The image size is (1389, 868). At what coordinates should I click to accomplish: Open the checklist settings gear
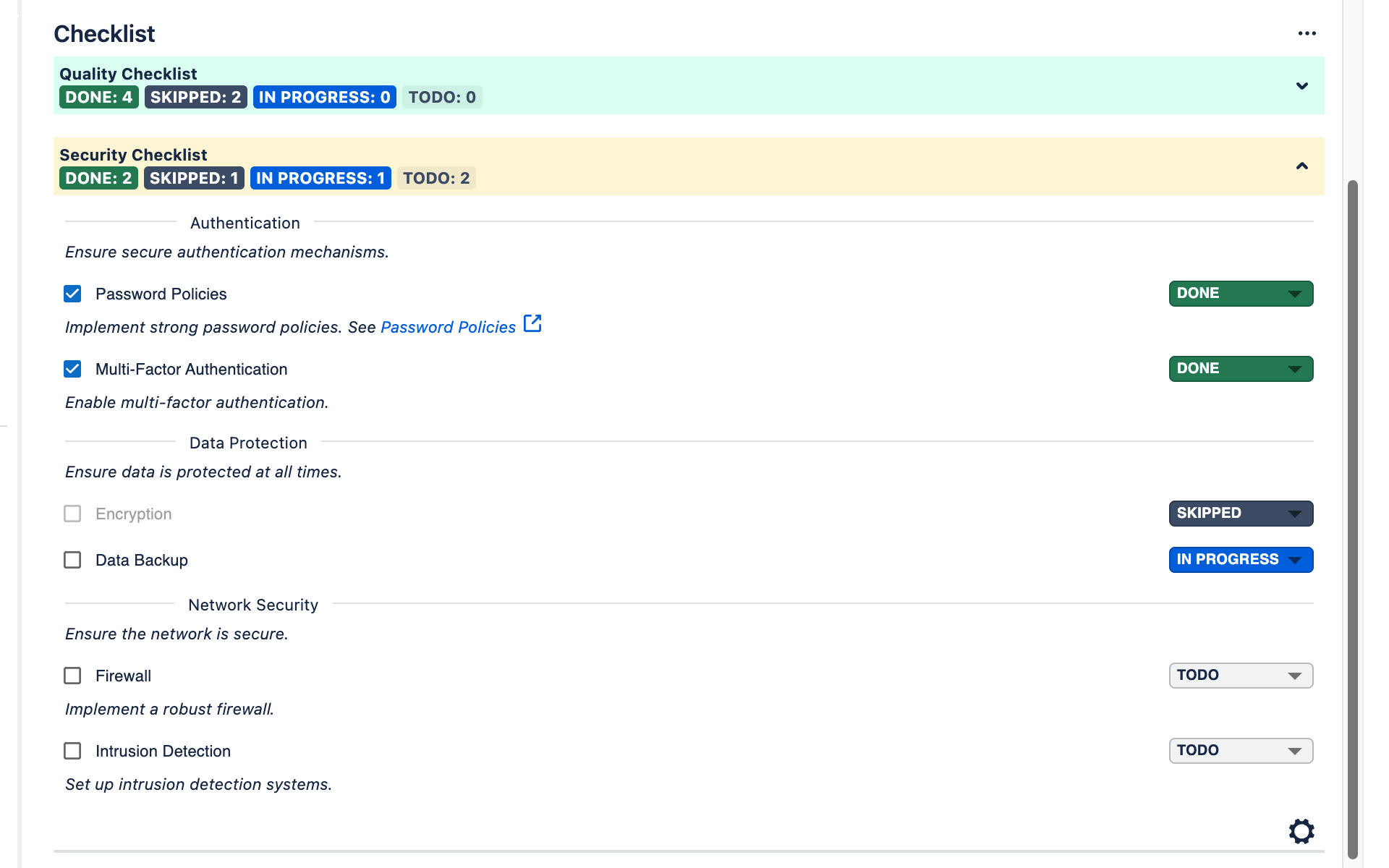(x=1301, y=830)
